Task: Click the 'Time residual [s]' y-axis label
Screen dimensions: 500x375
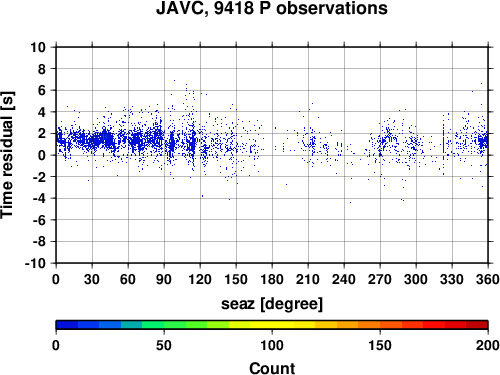Action: (7, 155)
